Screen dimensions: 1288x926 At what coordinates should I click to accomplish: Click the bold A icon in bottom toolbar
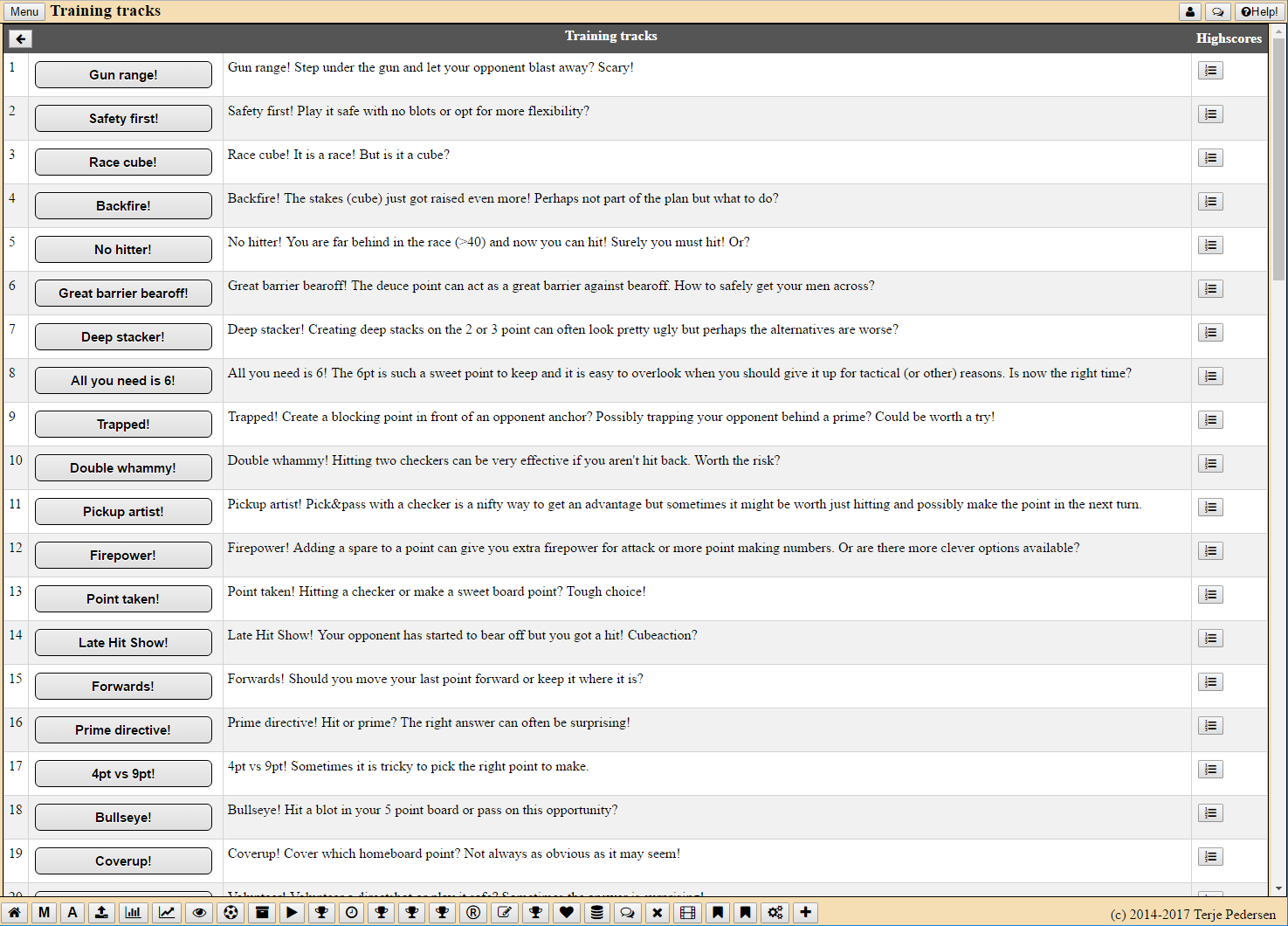click(72, 913)
